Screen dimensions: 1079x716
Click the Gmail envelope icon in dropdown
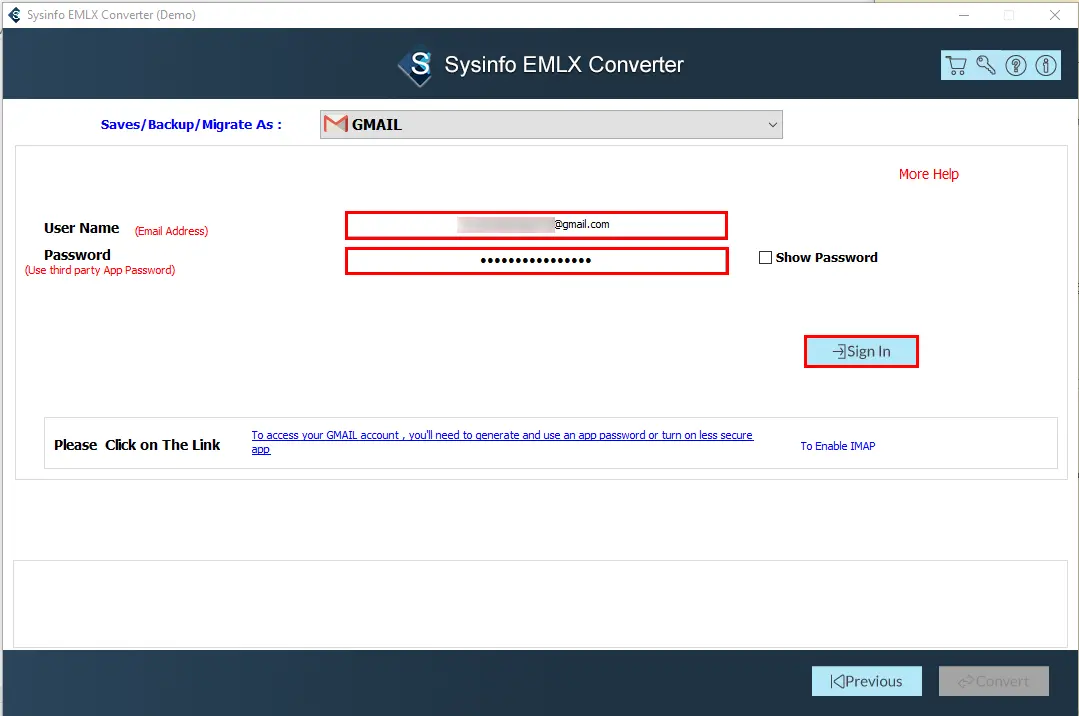pyautogui.click(x=335, y=125)
